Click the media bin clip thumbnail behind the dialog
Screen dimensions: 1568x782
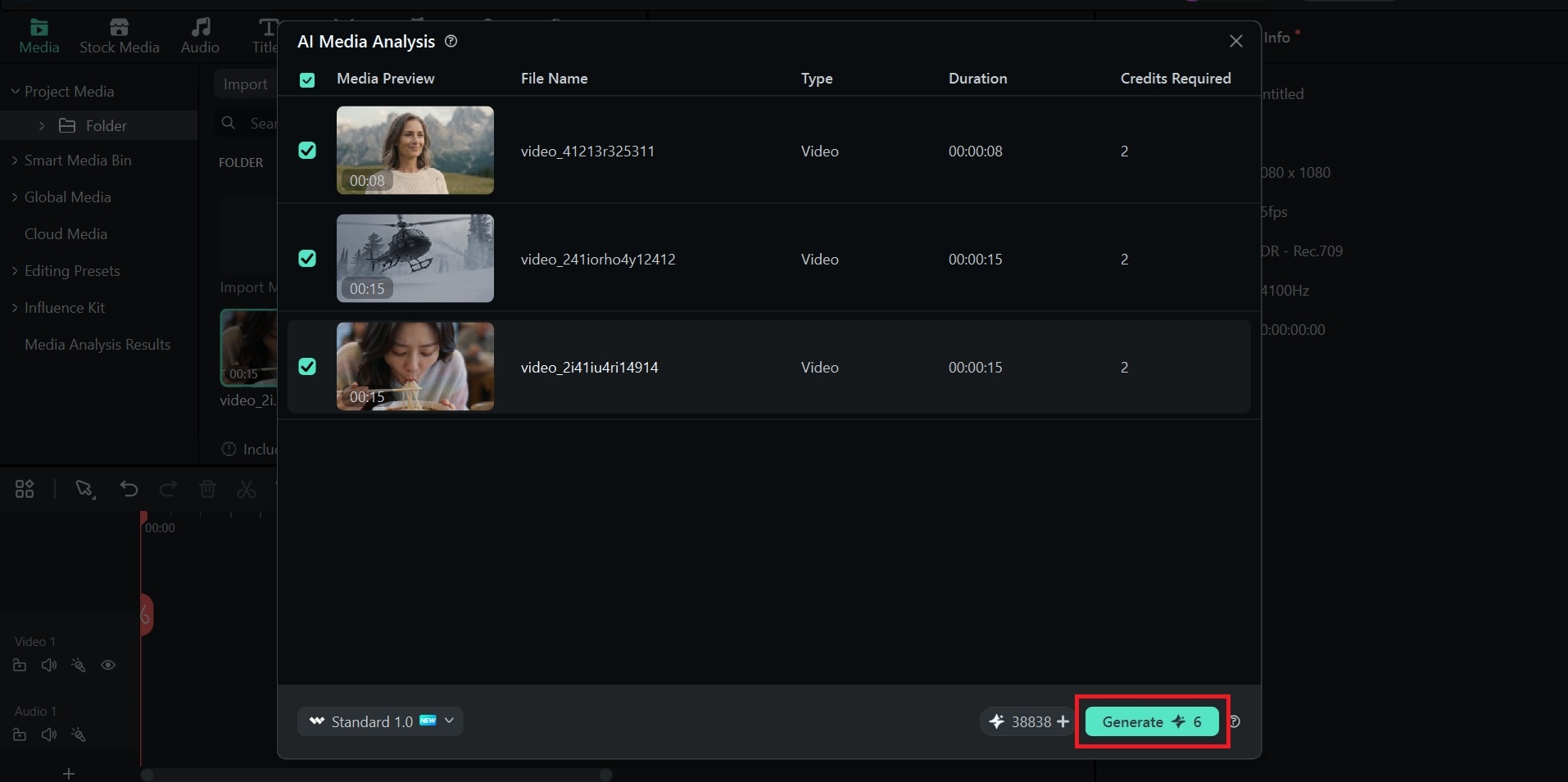point(249,347)
